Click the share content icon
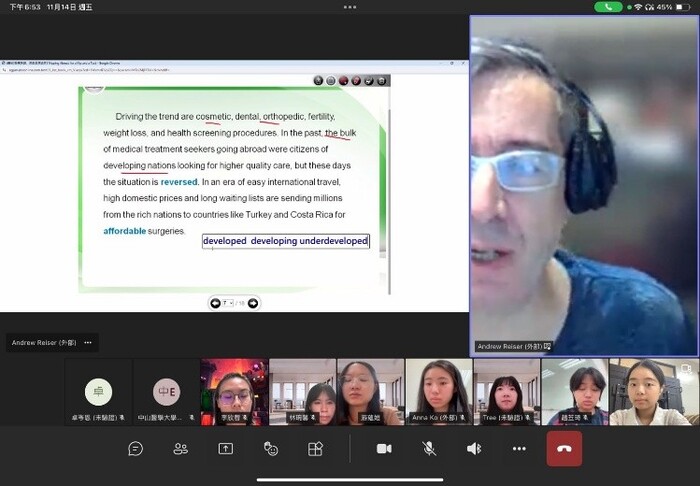This screenshot has height=486, width=700. coord(226,449)
